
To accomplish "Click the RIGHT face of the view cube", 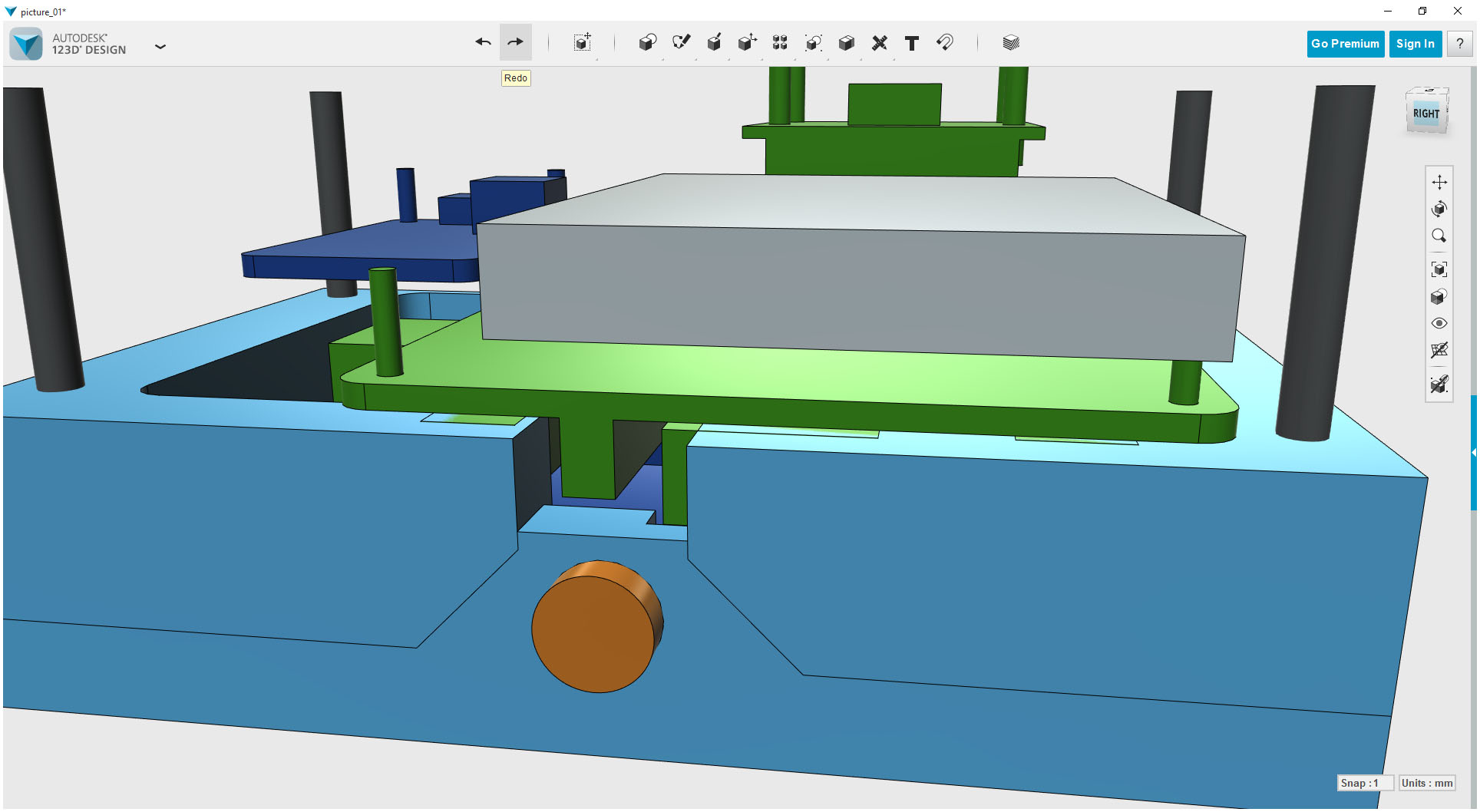I will pos(1426,112).
